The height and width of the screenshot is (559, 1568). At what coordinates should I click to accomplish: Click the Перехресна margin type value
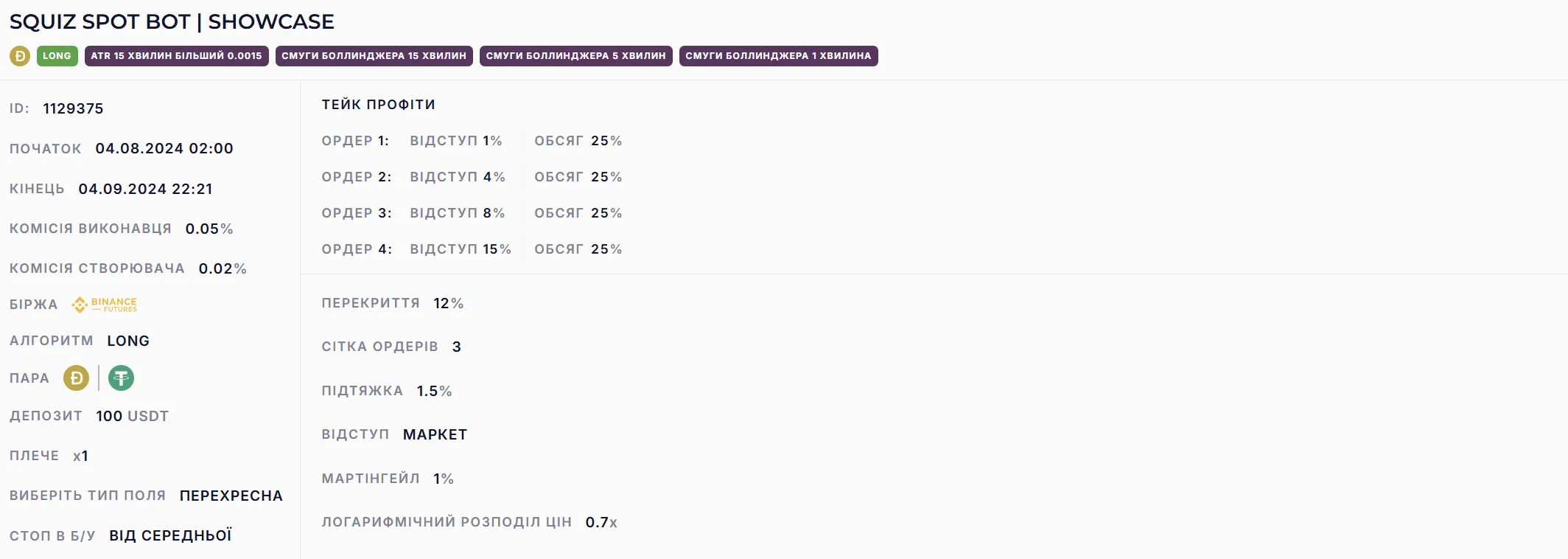(231, 496)
